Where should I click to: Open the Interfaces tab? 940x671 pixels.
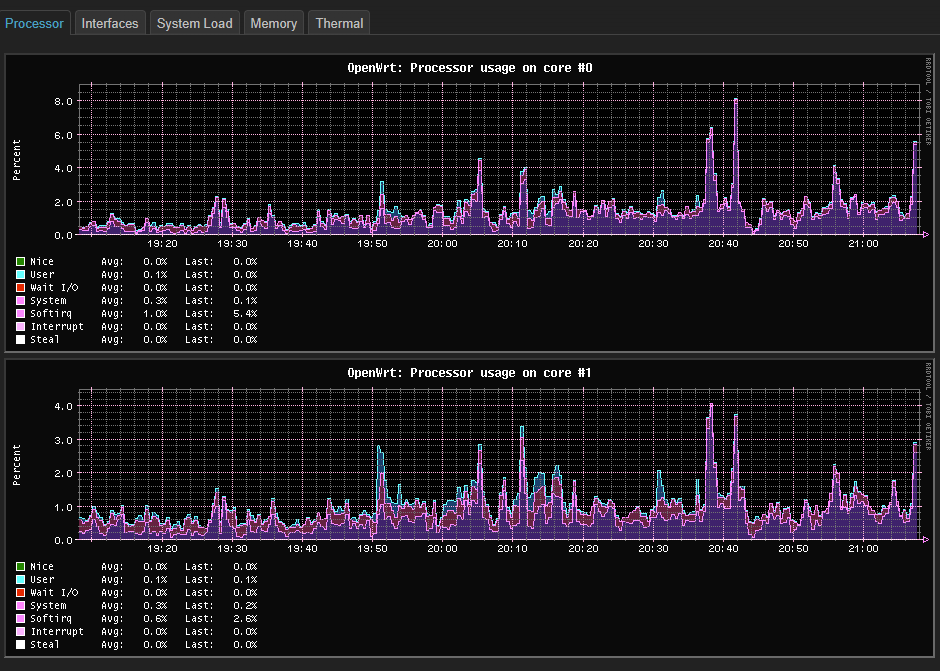(110, 23)
